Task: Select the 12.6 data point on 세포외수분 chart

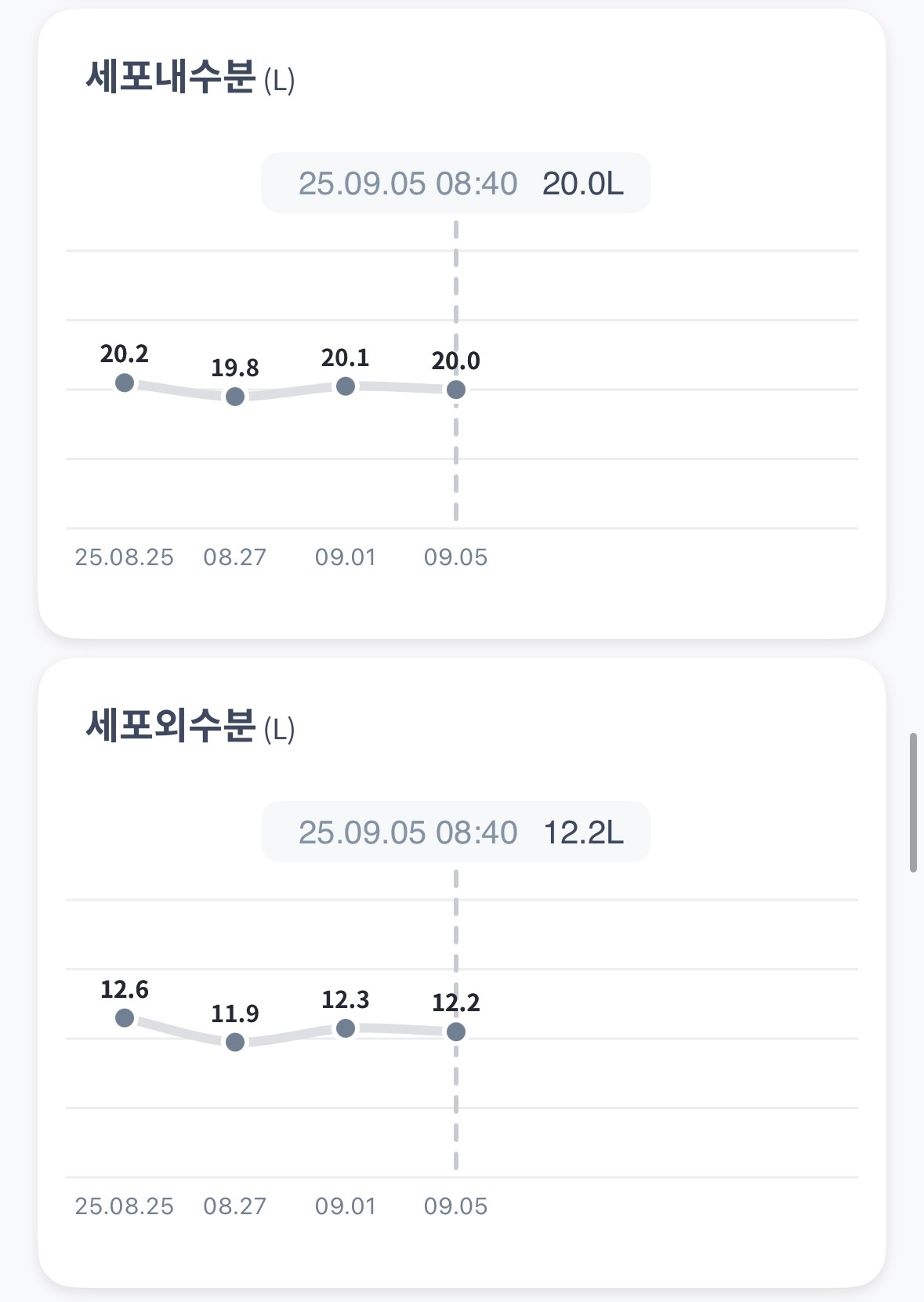Action: (125, 1017)
